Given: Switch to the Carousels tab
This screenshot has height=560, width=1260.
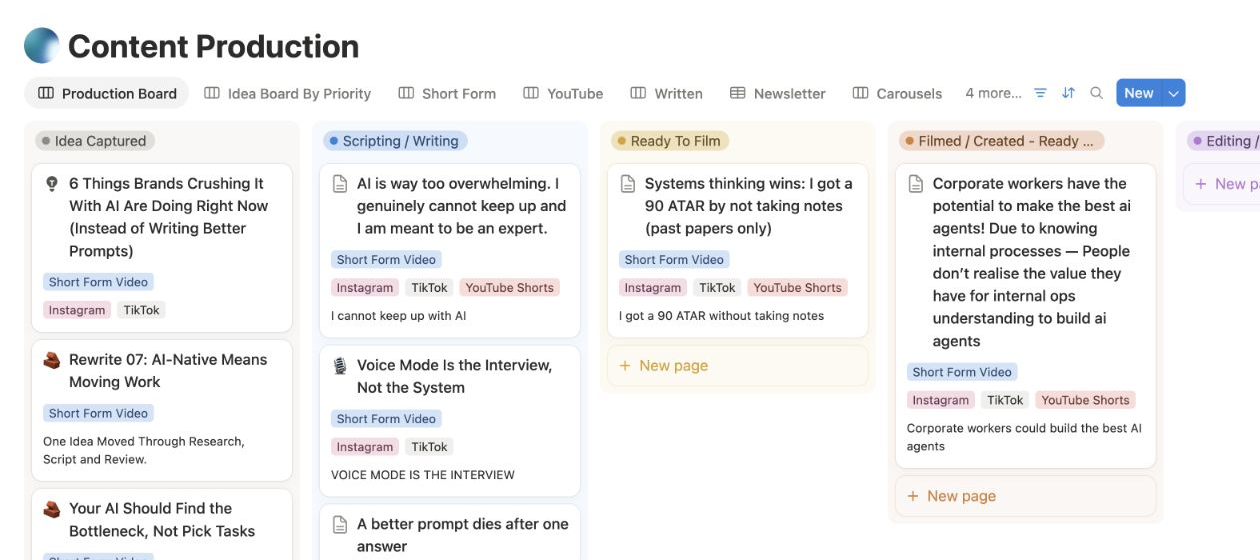Looking at the screenshot, I should tap(898, 93).
